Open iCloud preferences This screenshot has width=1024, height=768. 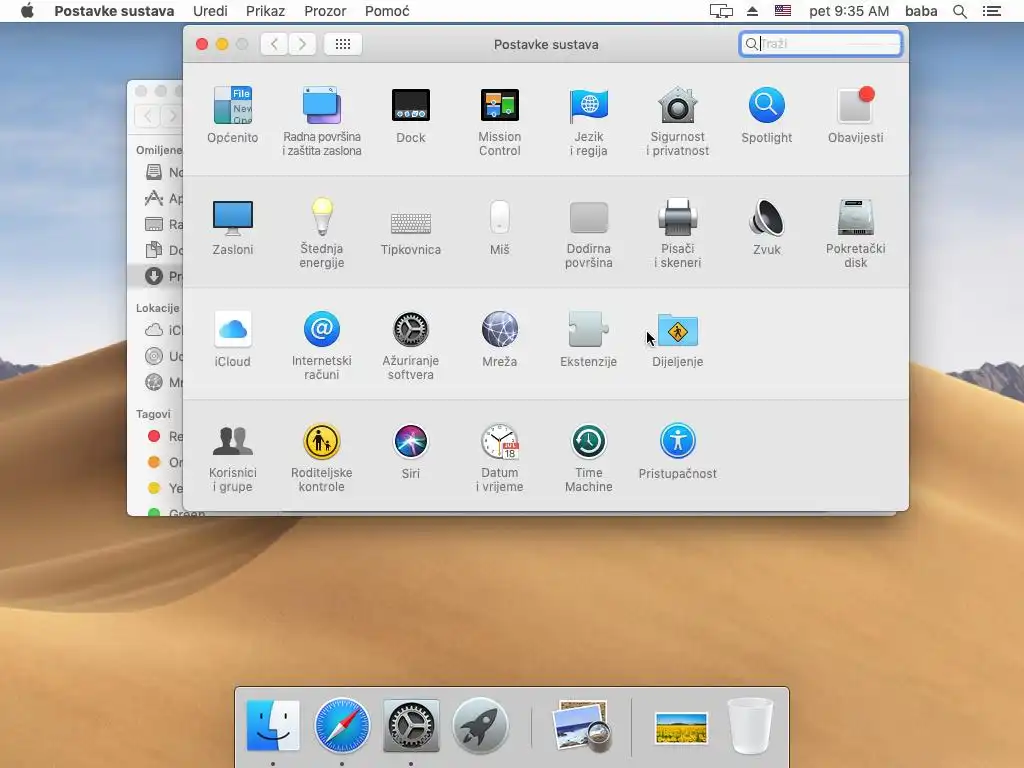232,339
